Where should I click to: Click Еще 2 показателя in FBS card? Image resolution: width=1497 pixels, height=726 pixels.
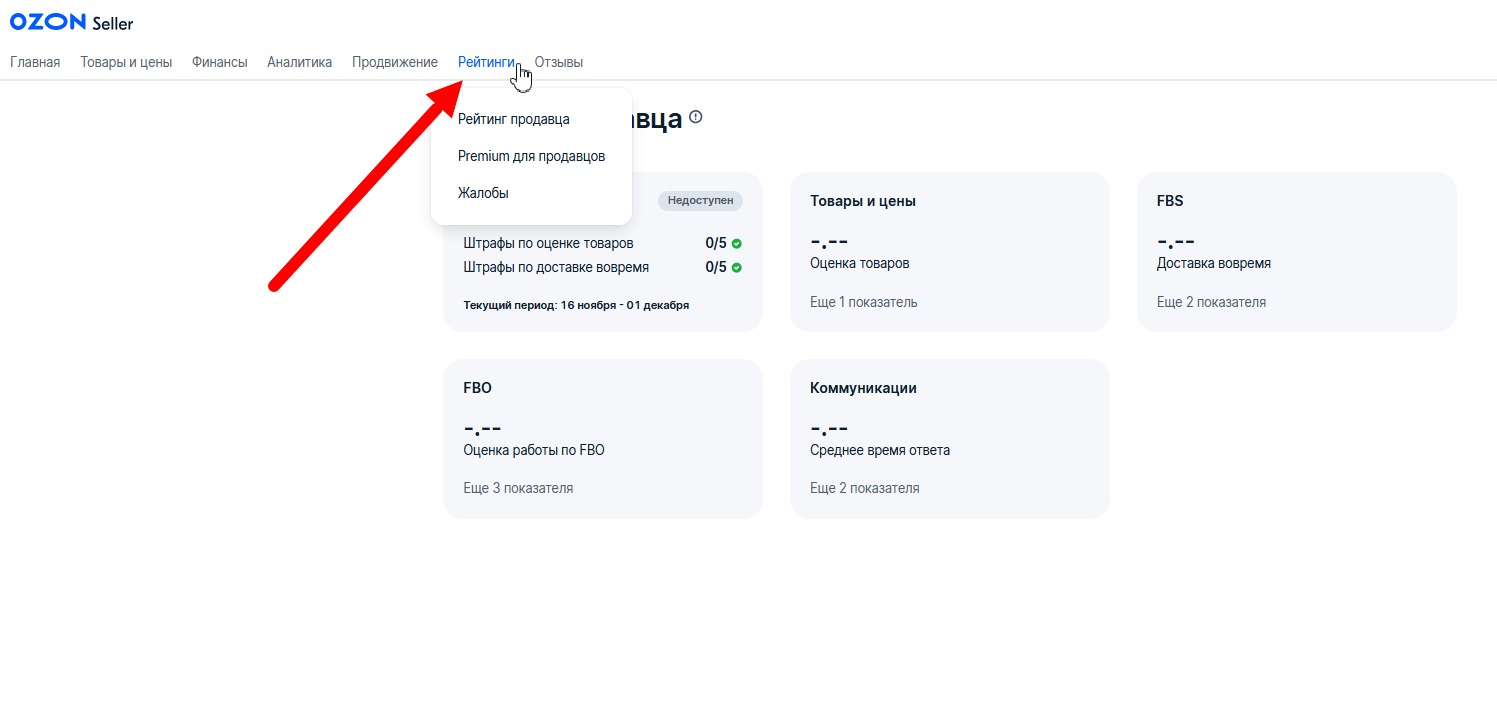tap(1212, 302)
